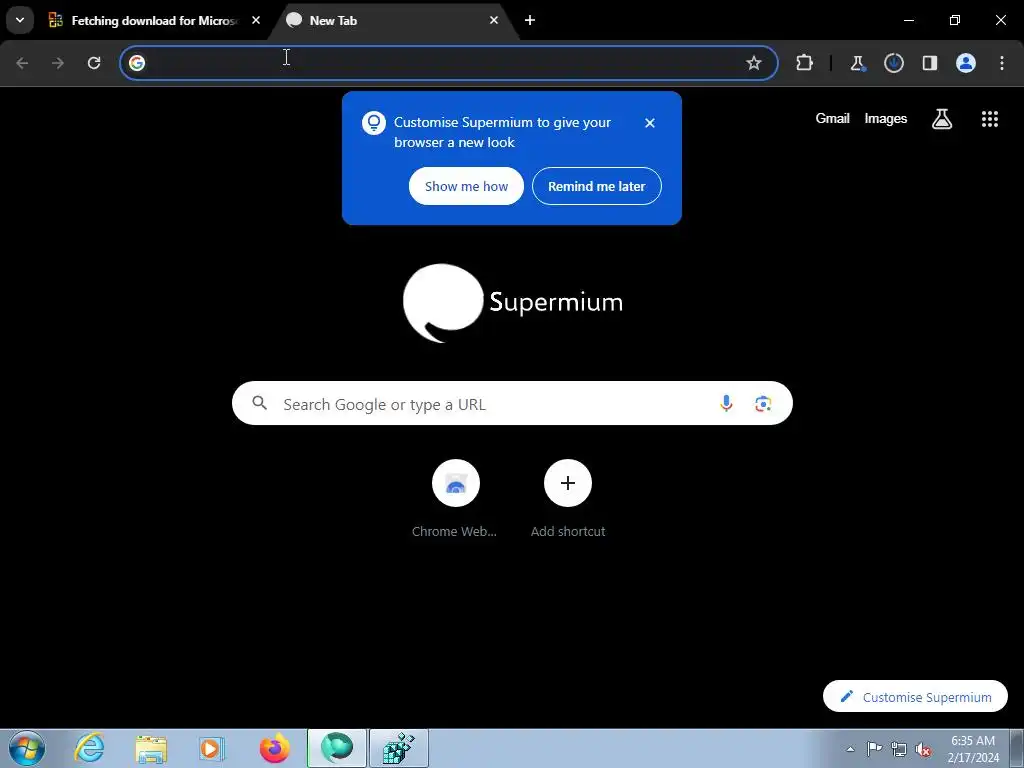Close the Fetching download tab

tap(256, 21)
